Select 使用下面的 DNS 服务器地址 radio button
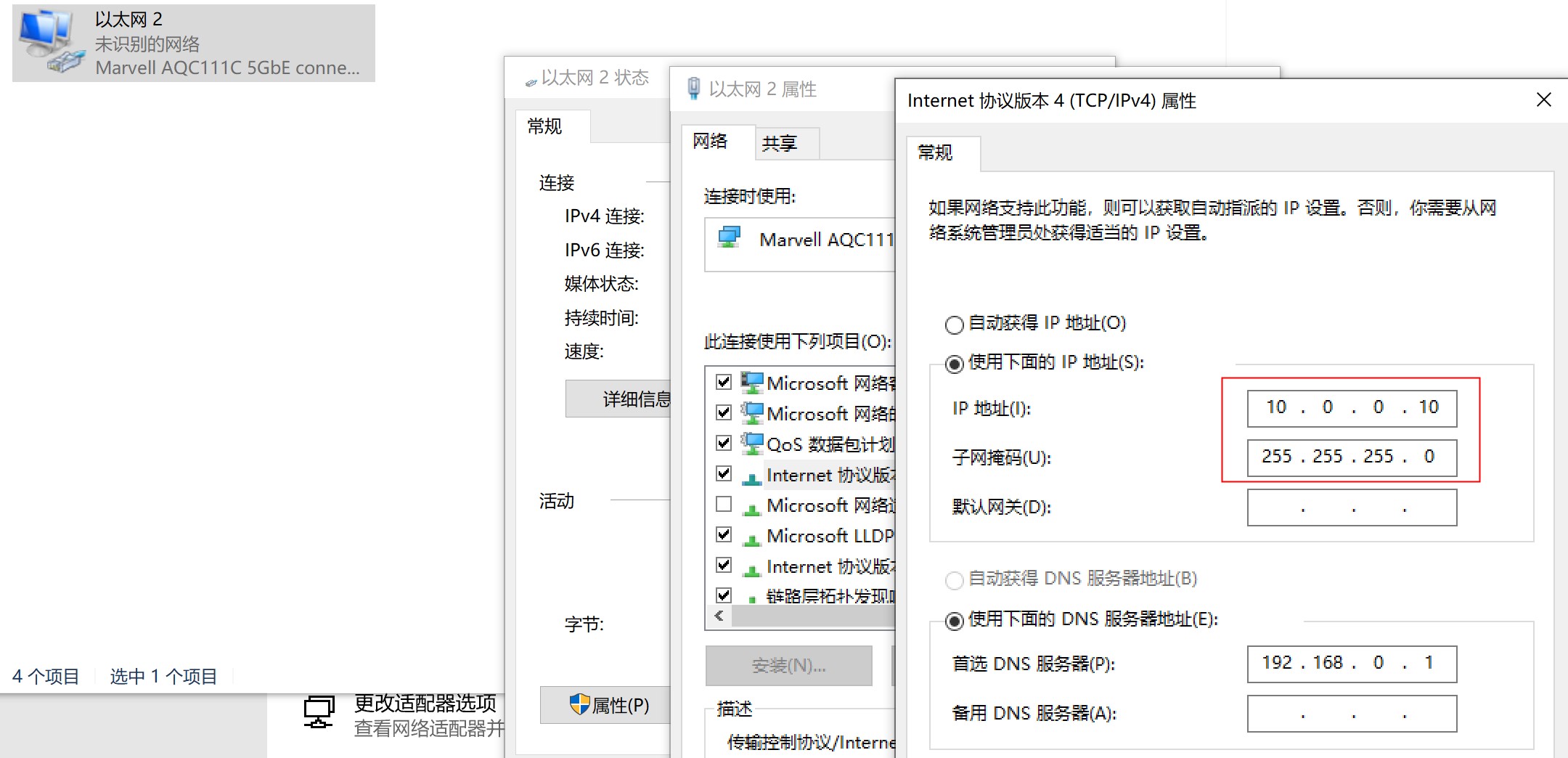The image size is (1568, 758). [x=954, y=621]
